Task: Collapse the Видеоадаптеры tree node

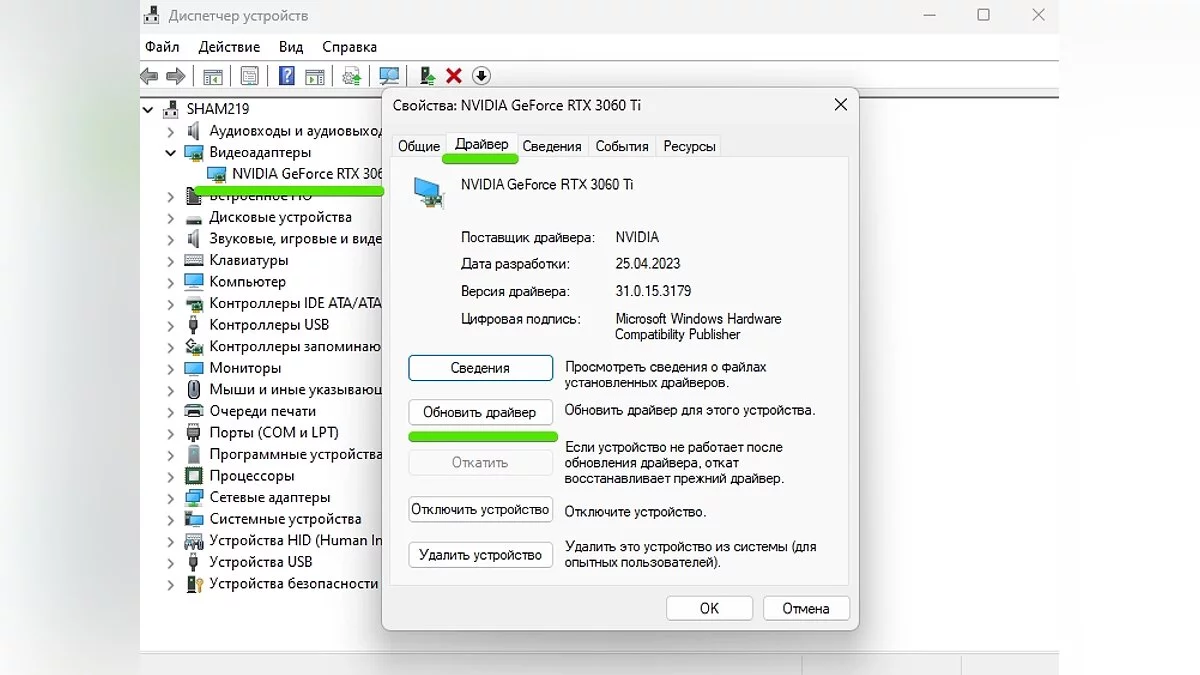Action: pos(171,153)
